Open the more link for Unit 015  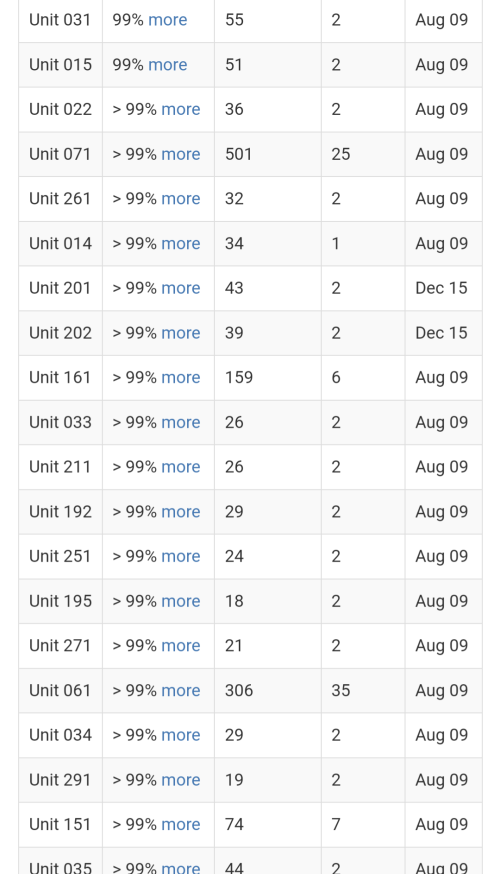click(x=168, y=65)
